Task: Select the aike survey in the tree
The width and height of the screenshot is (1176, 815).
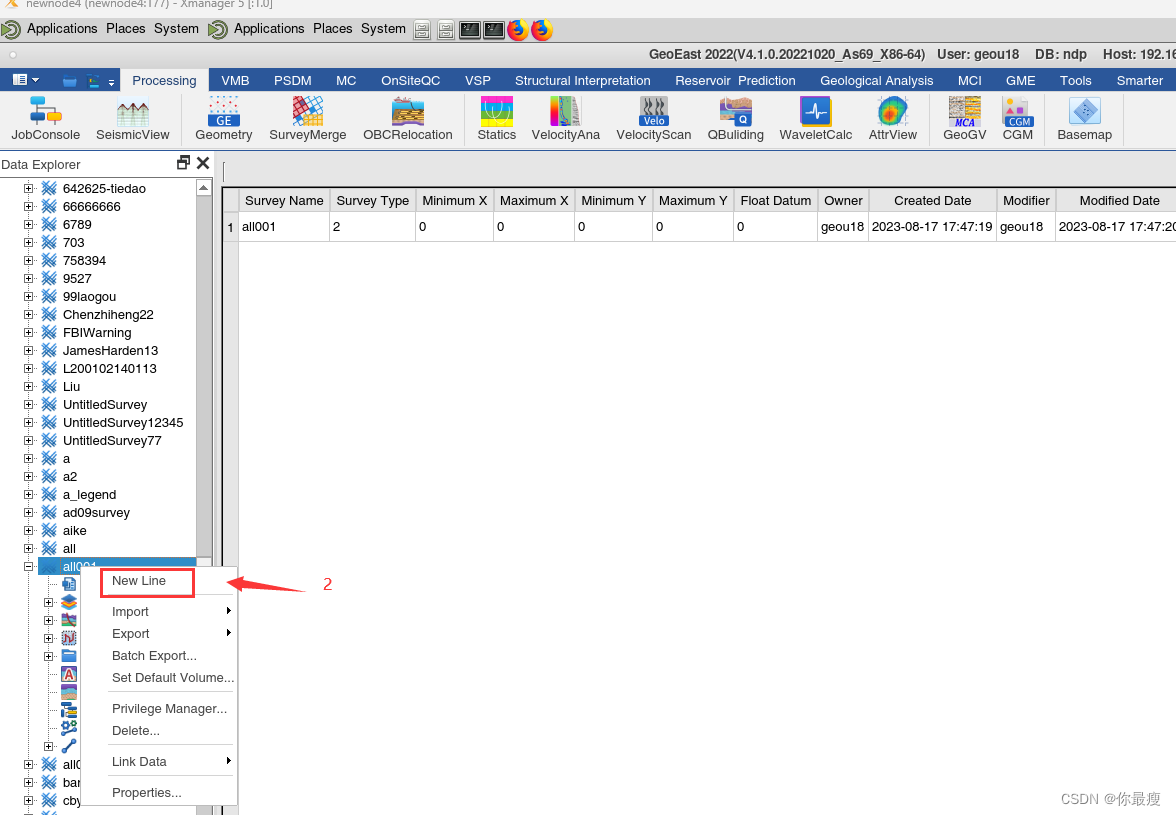Action: tap(74, 530)
